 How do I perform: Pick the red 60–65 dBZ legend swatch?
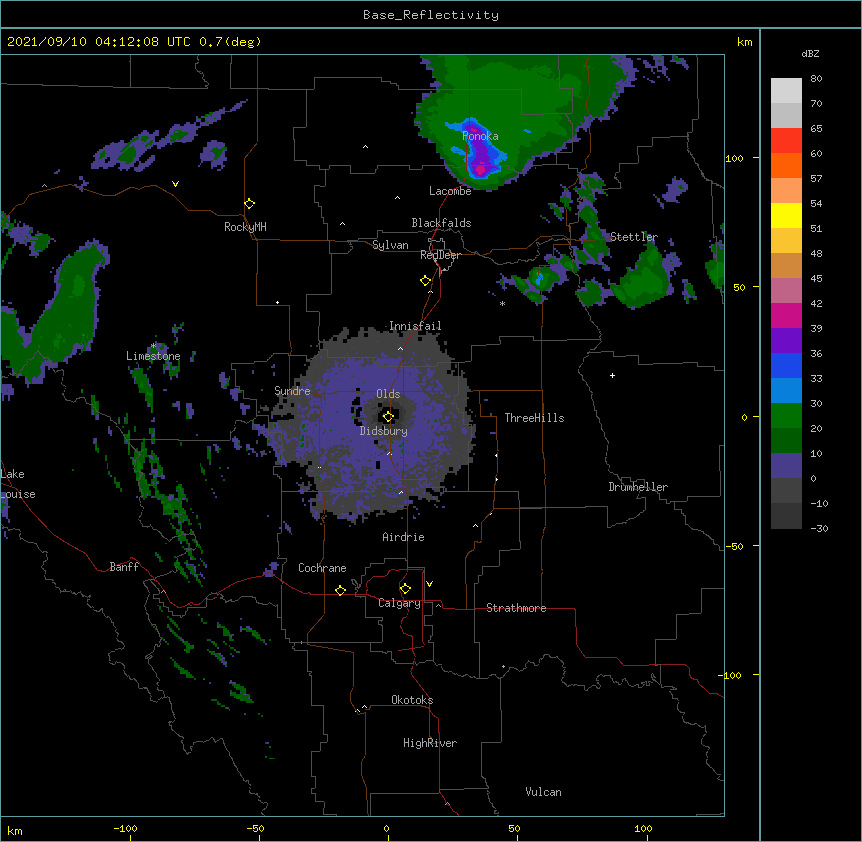pyautogui.click(x=786, y=140)
